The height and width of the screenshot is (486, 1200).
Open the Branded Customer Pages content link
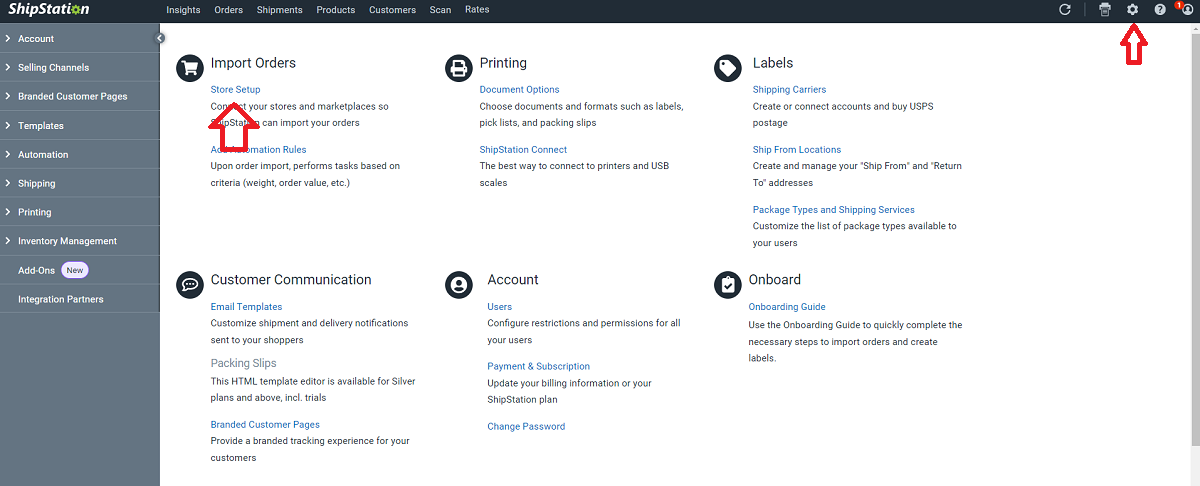pyautogui.click(x=265, y=425)
